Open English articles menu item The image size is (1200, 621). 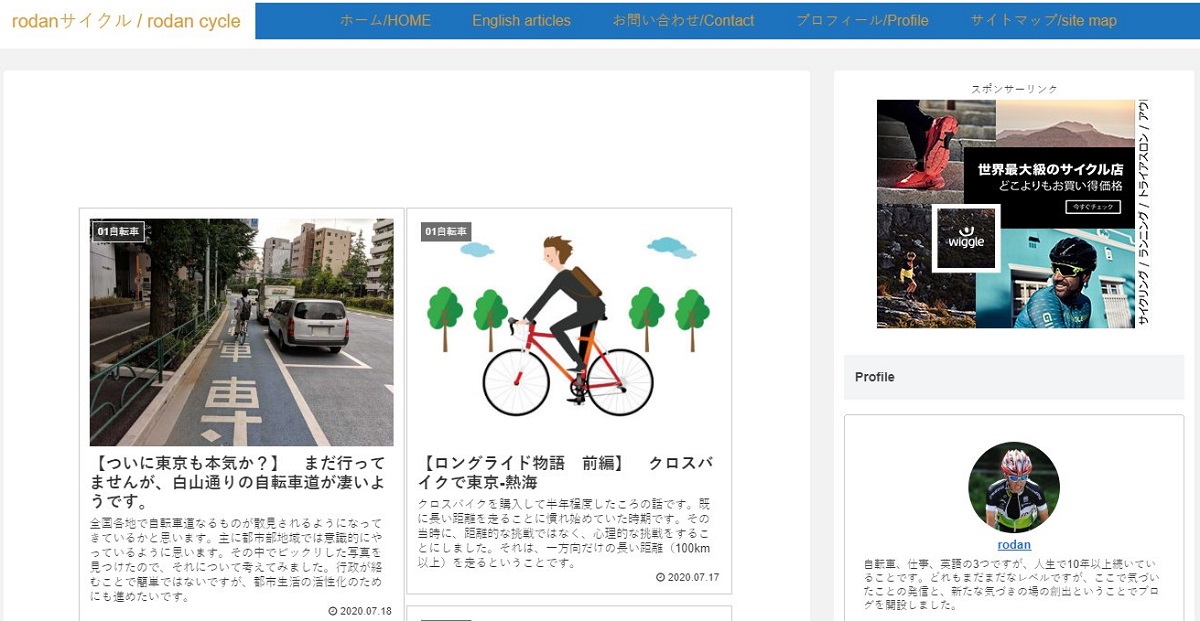521,21
